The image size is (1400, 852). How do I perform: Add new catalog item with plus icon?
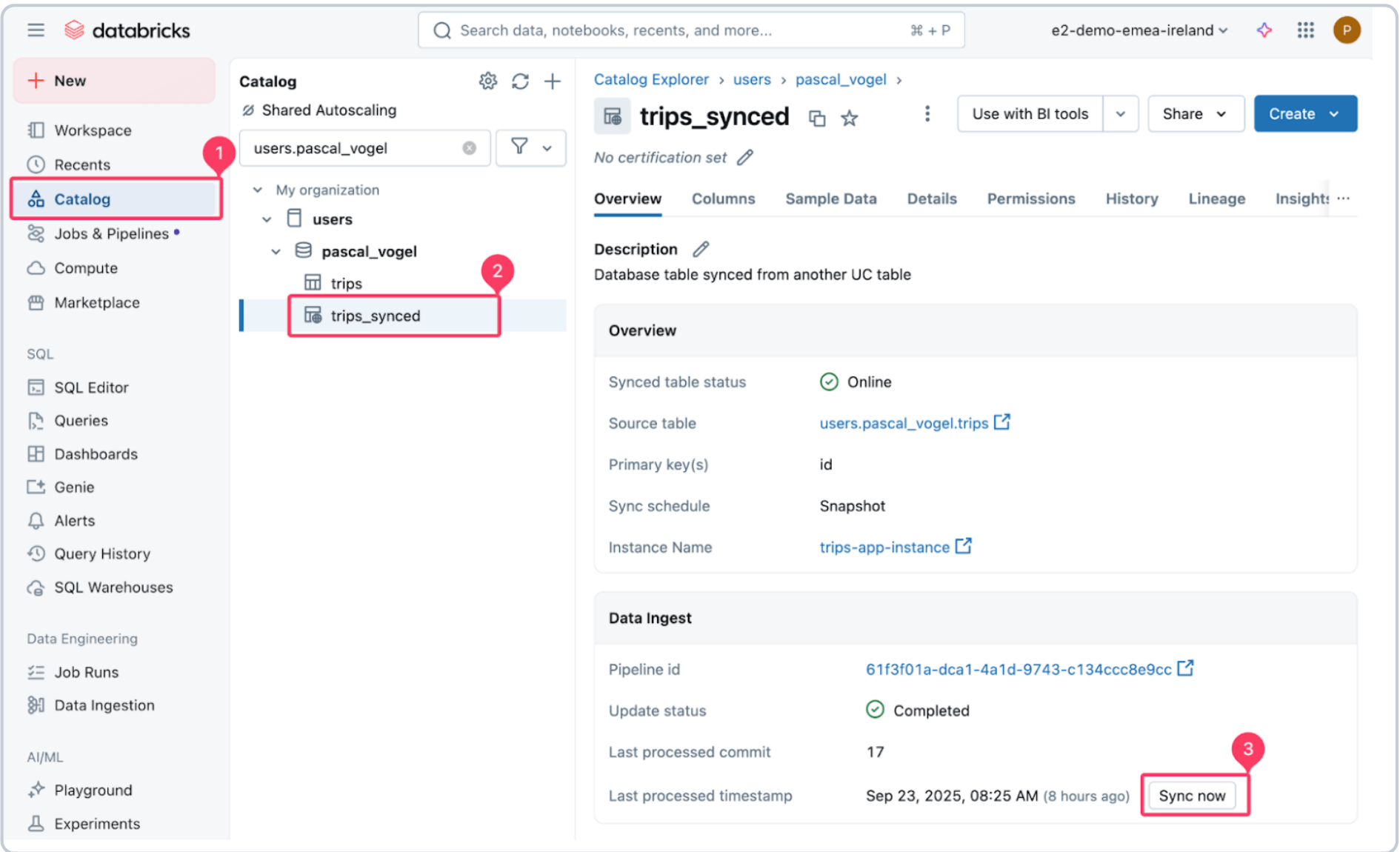[553, 81]
